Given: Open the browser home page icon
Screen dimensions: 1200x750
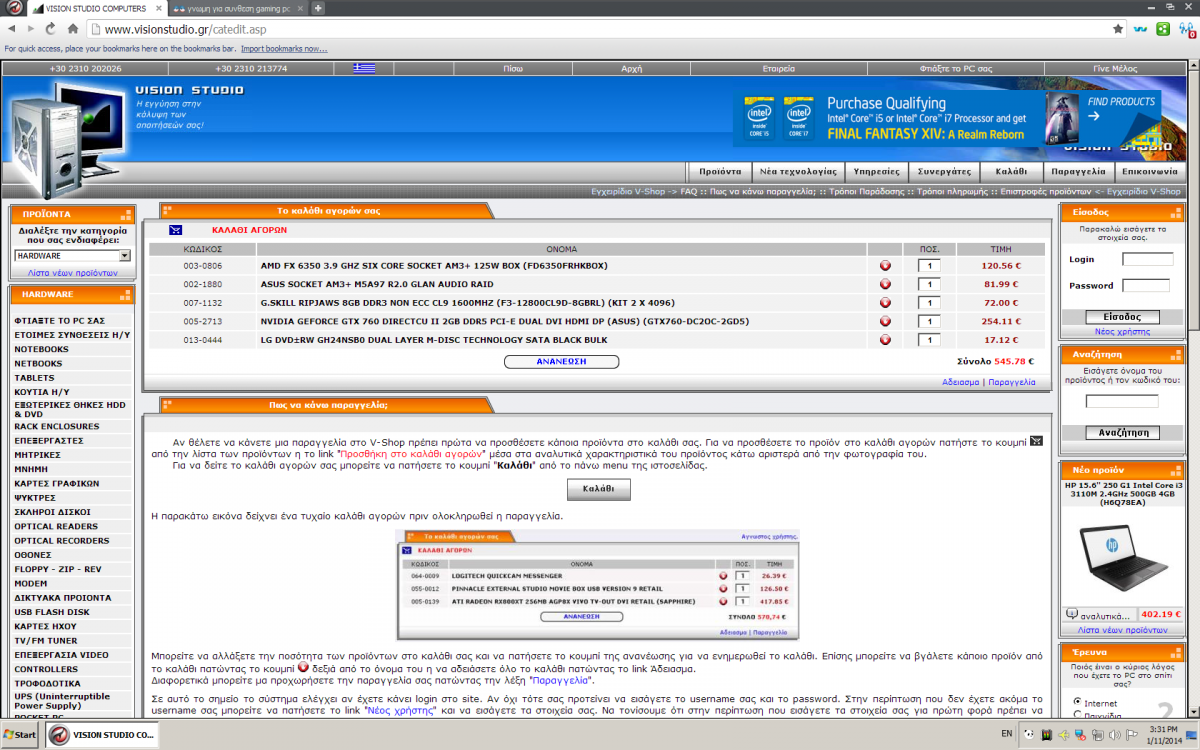Looking at the screenshot, I should 73,29.
